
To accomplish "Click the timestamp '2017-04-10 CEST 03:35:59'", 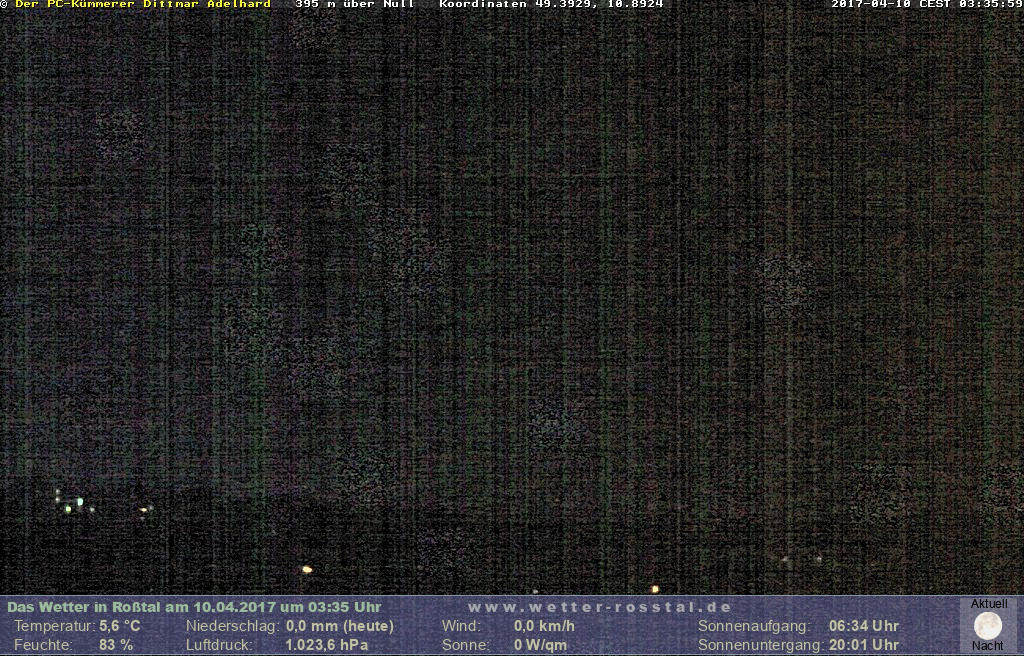I will coord(927,4).
